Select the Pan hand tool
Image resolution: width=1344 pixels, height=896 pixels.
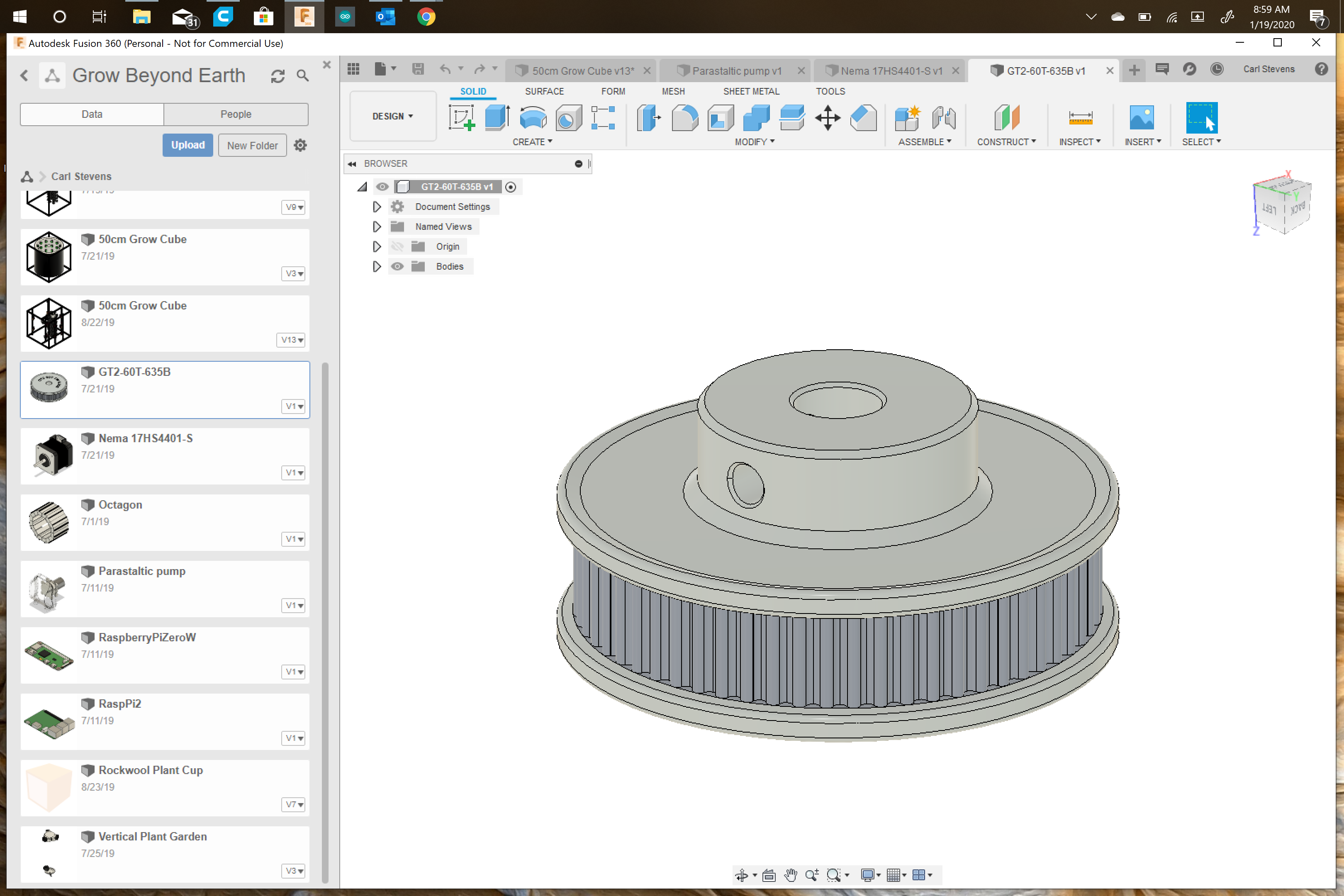tap(790, 875)
